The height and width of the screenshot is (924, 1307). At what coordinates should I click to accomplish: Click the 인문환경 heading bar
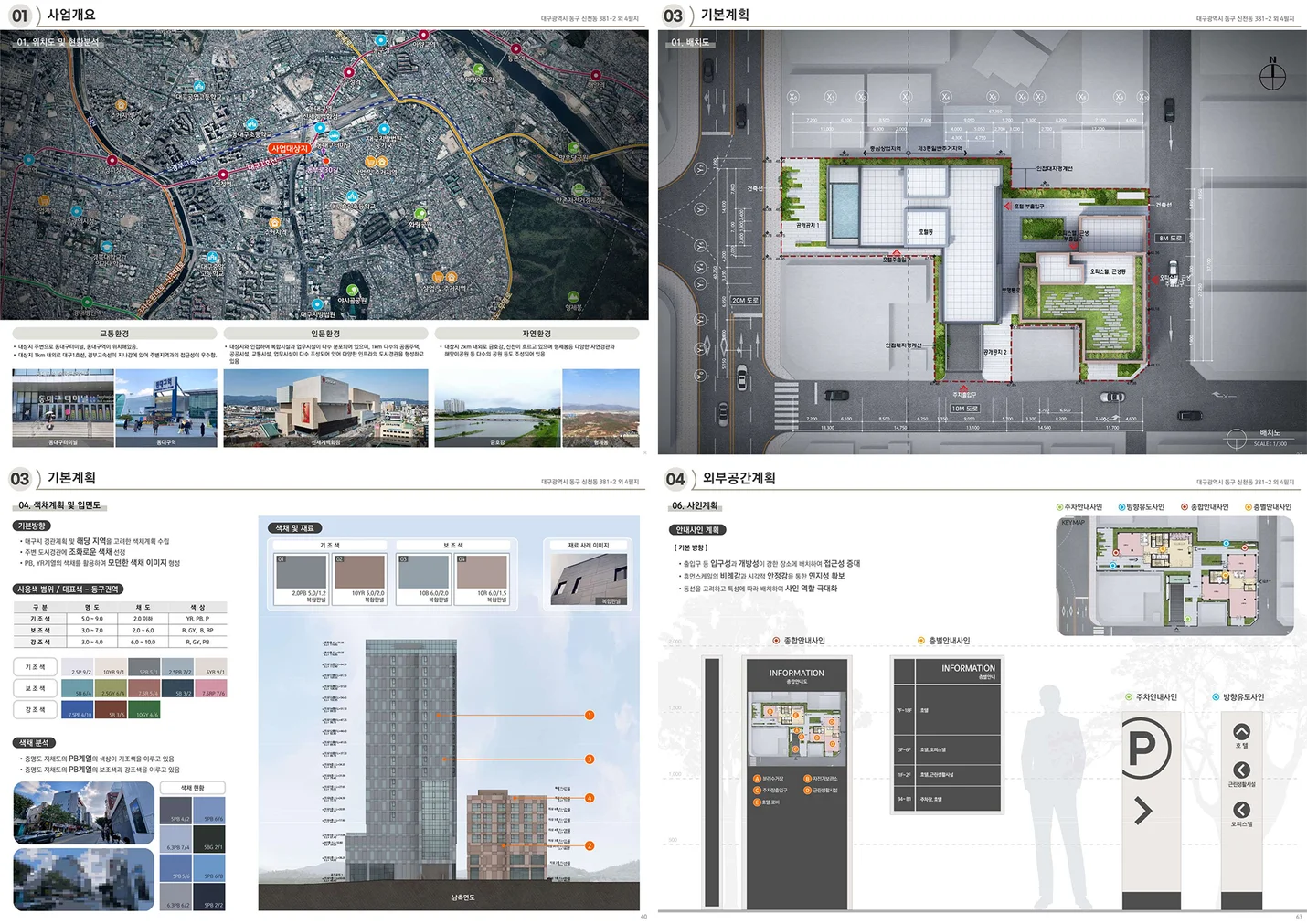[325, 334]
